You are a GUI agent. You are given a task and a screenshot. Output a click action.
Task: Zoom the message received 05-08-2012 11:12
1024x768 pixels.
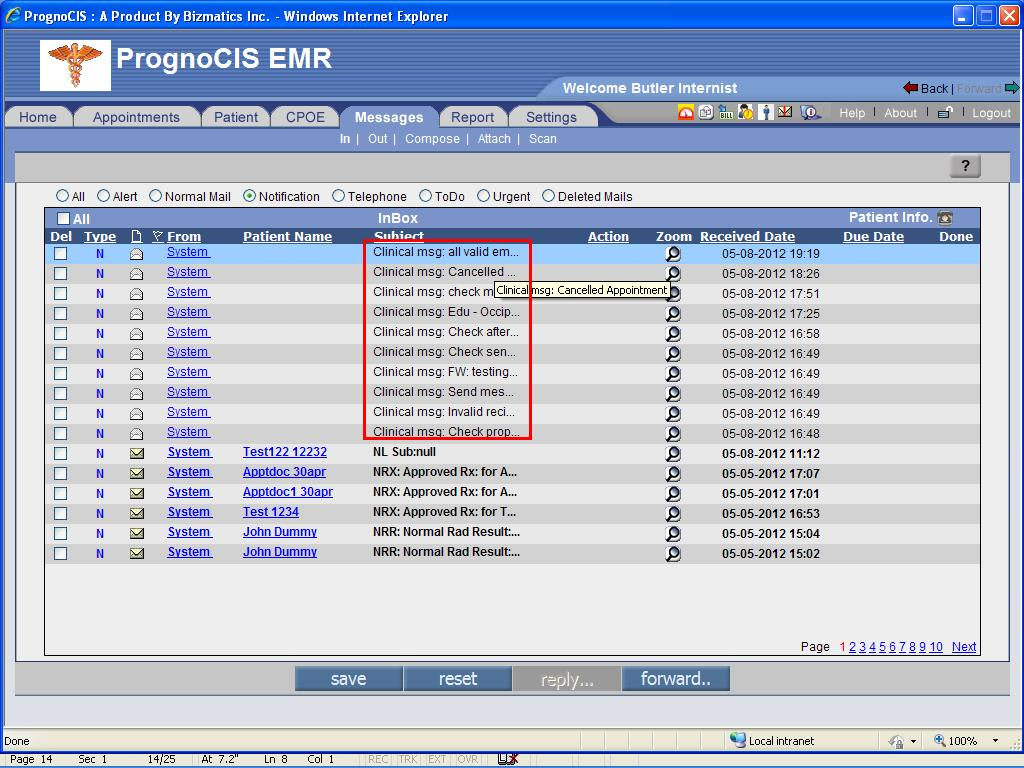(x=673, y=454)
